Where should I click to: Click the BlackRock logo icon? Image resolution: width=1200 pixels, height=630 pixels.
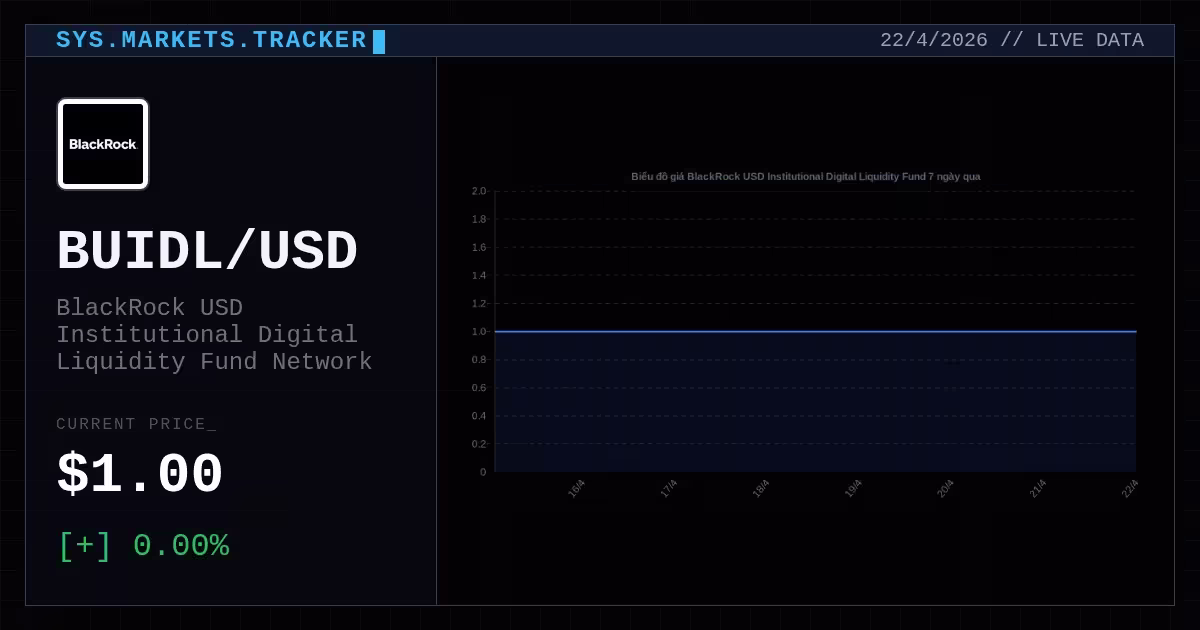[x=103, y=144]
